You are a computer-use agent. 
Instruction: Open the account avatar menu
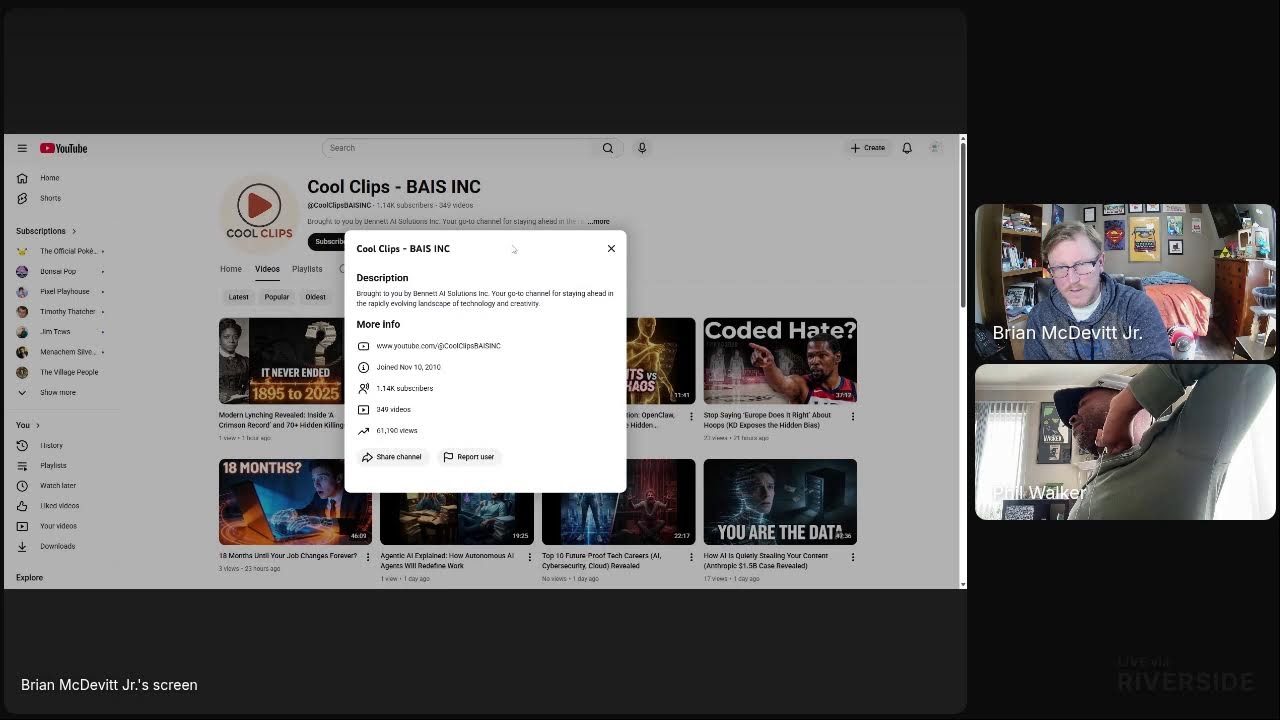(935, 148)
